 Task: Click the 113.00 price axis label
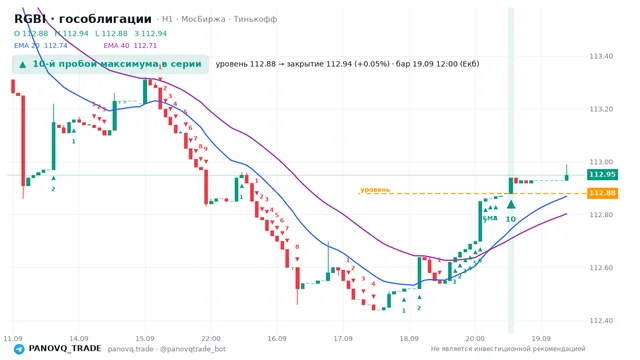601,162
